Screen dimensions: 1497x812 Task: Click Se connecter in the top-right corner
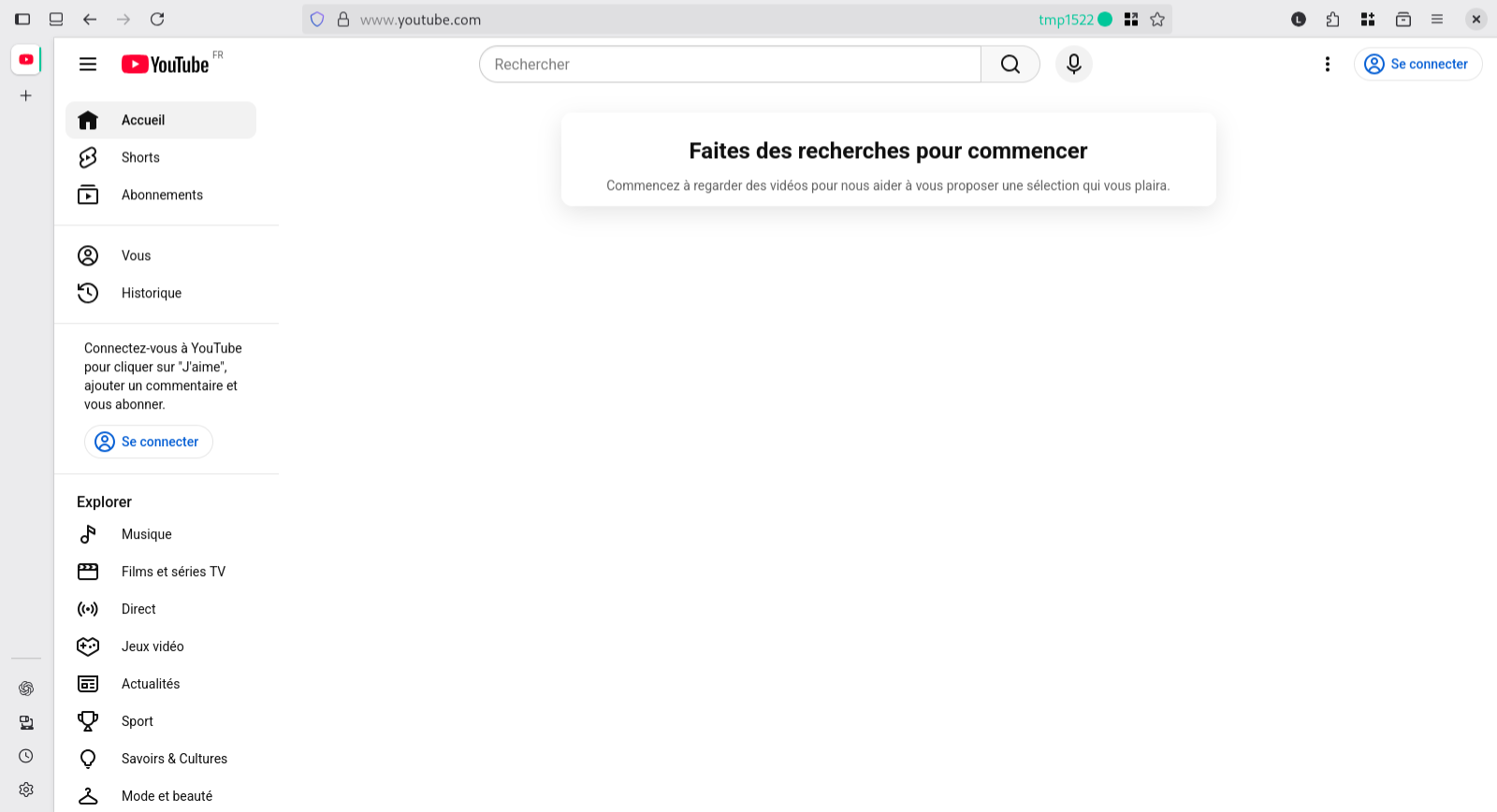click(x=1417, y=65)
